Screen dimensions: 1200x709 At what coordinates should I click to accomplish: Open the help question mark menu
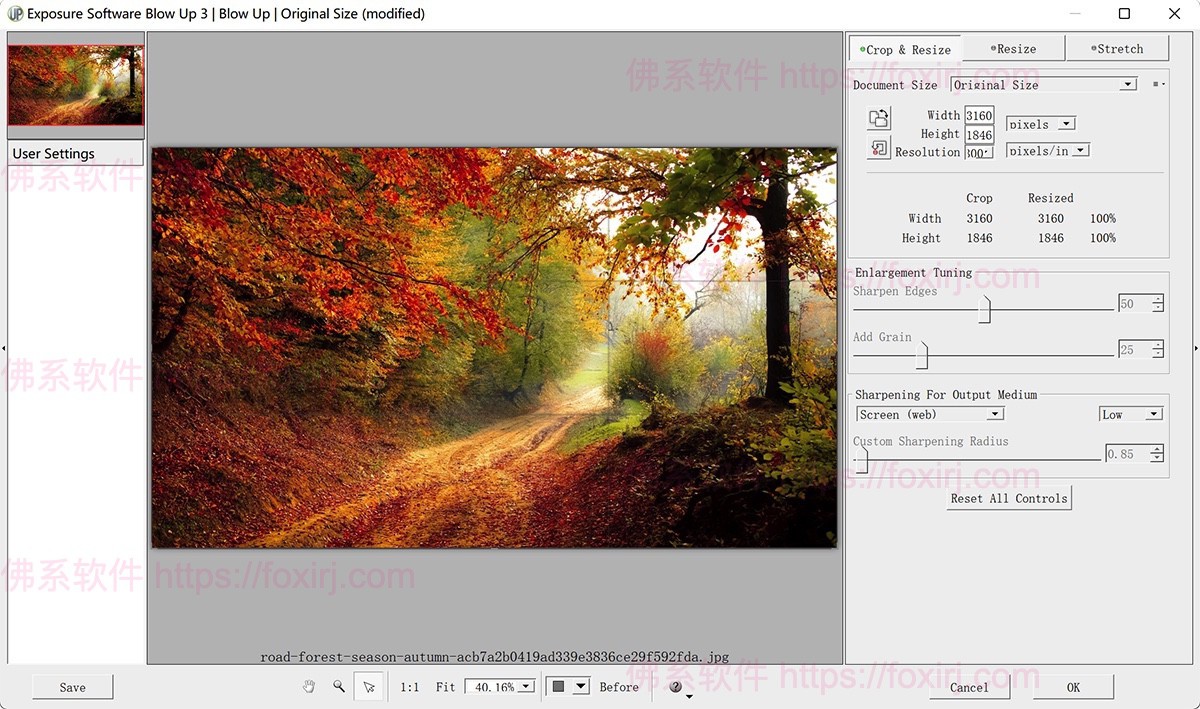point(677,687)
